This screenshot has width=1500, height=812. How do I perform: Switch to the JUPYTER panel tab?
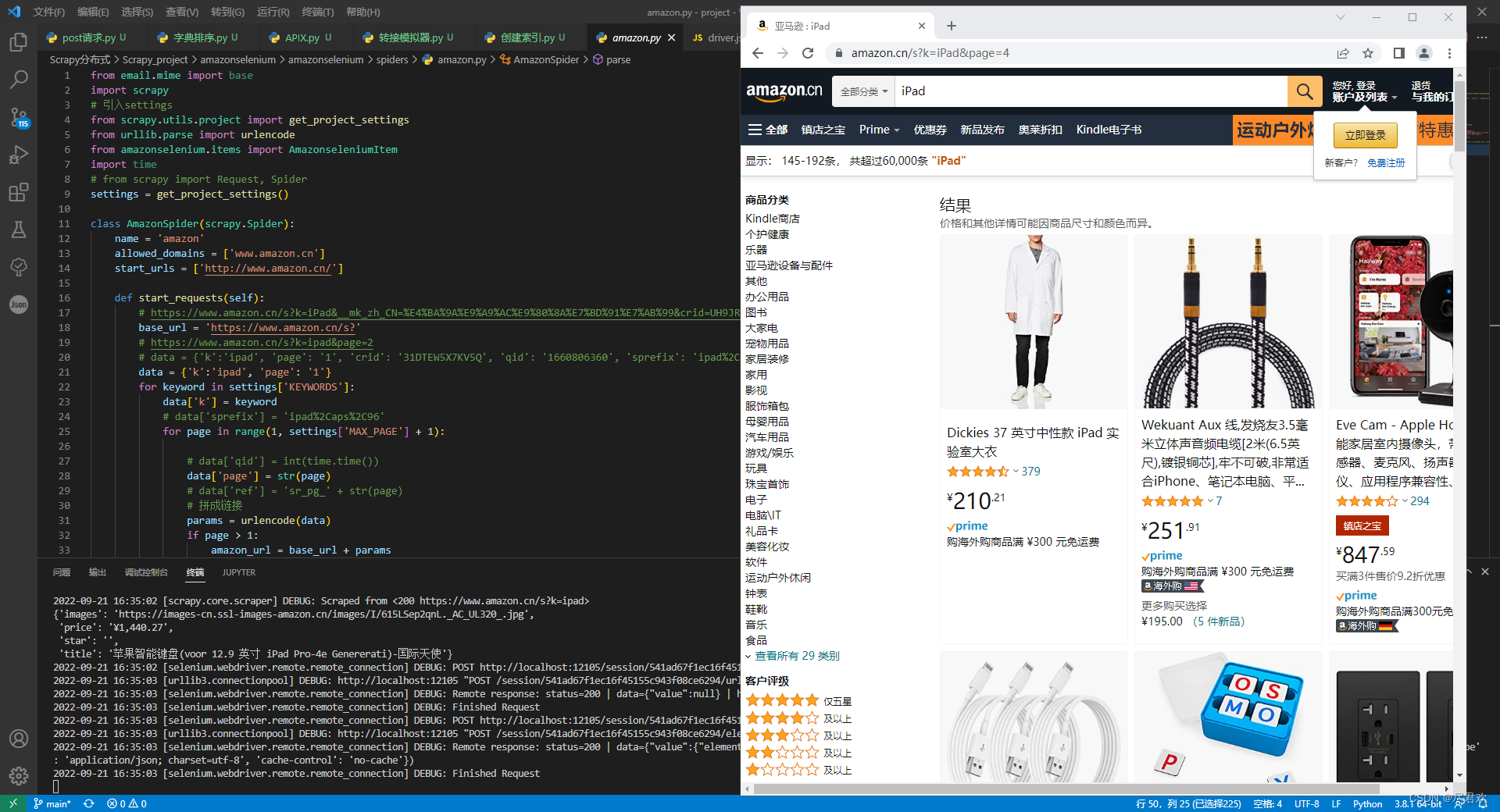click(238, 572)
